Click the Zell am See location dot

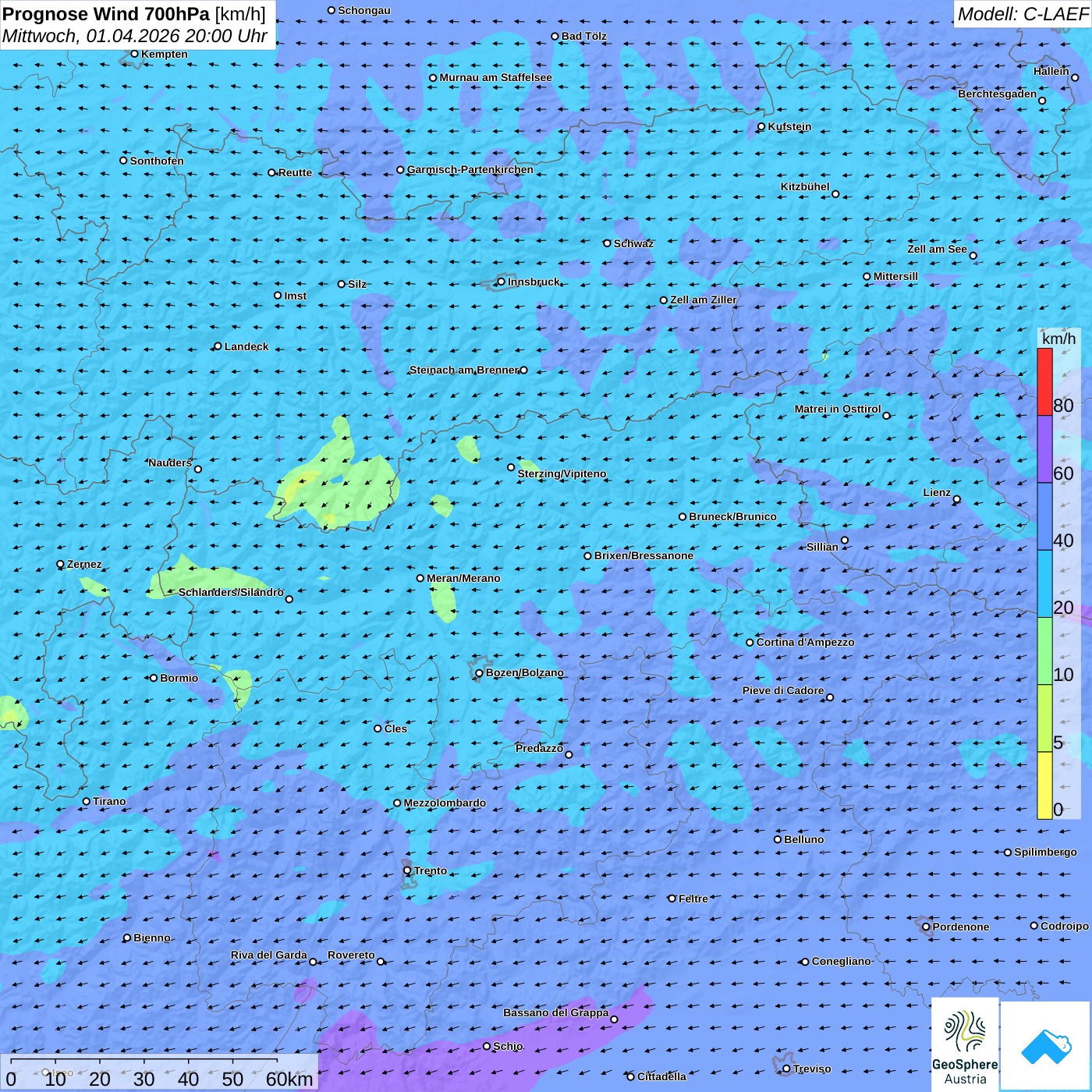point(973,255)
